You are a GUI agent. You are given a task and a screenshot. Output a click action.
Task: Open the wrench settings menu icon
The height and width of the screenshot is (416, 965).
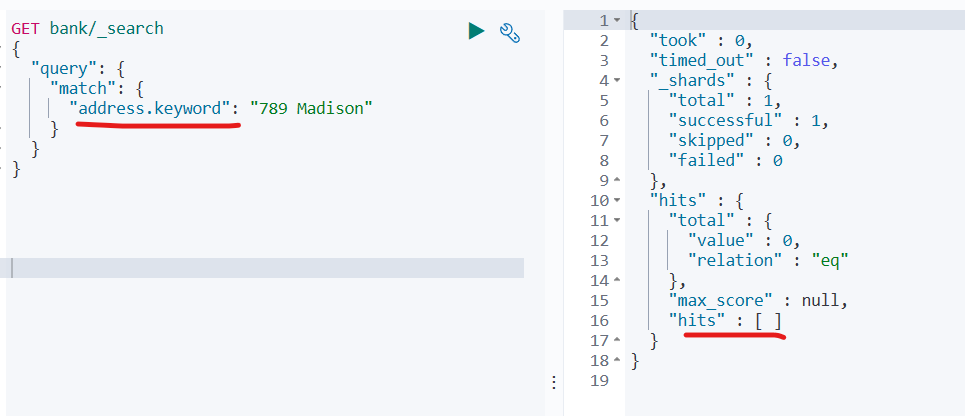[x=510, y=33]
